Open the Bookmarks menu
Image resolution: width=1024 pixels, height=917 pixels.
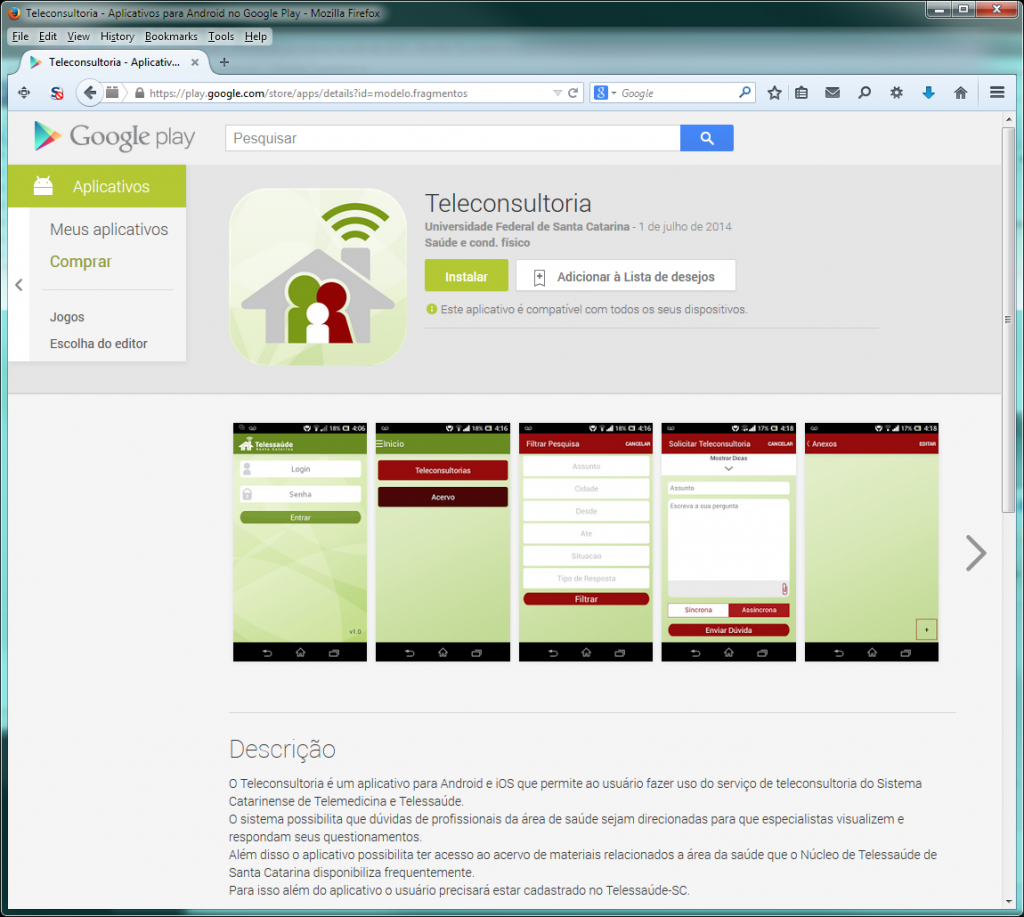(171, 37)
